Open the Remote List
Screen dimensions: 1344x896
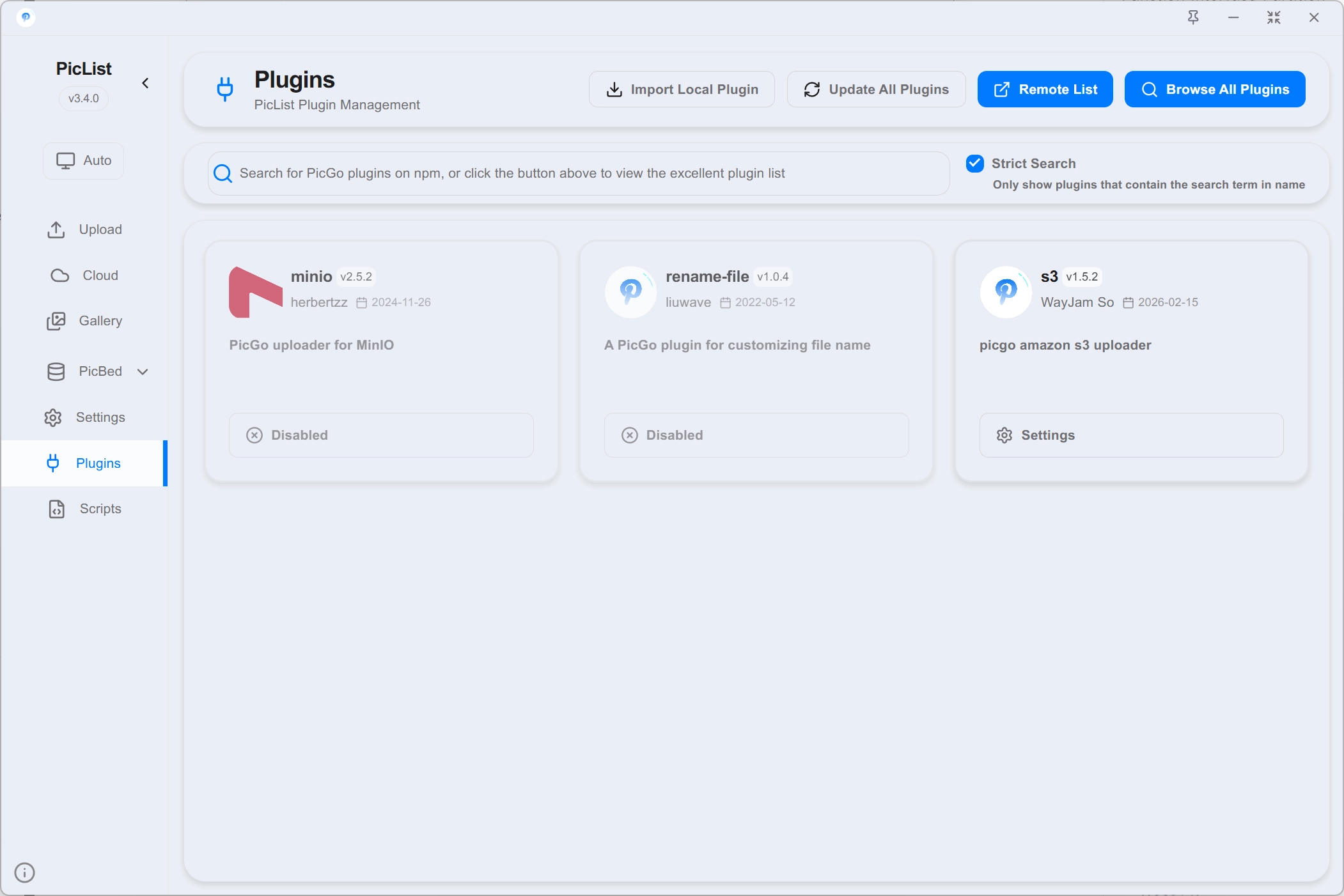point(1045,89)
